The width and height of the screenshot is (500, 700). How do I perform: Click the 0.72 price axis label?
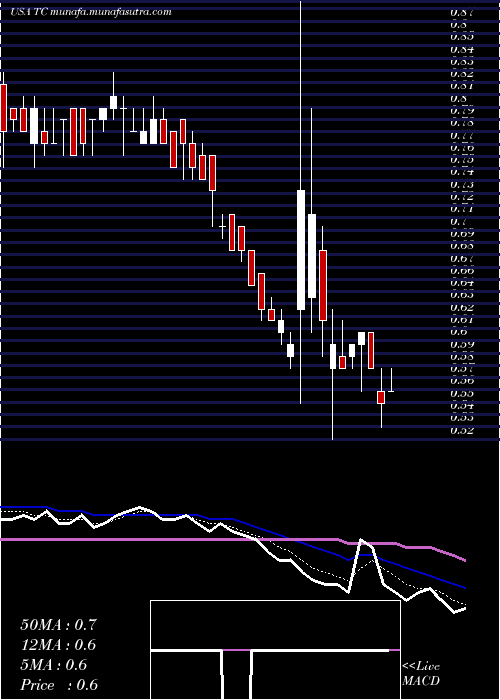(x=461, y=196)
